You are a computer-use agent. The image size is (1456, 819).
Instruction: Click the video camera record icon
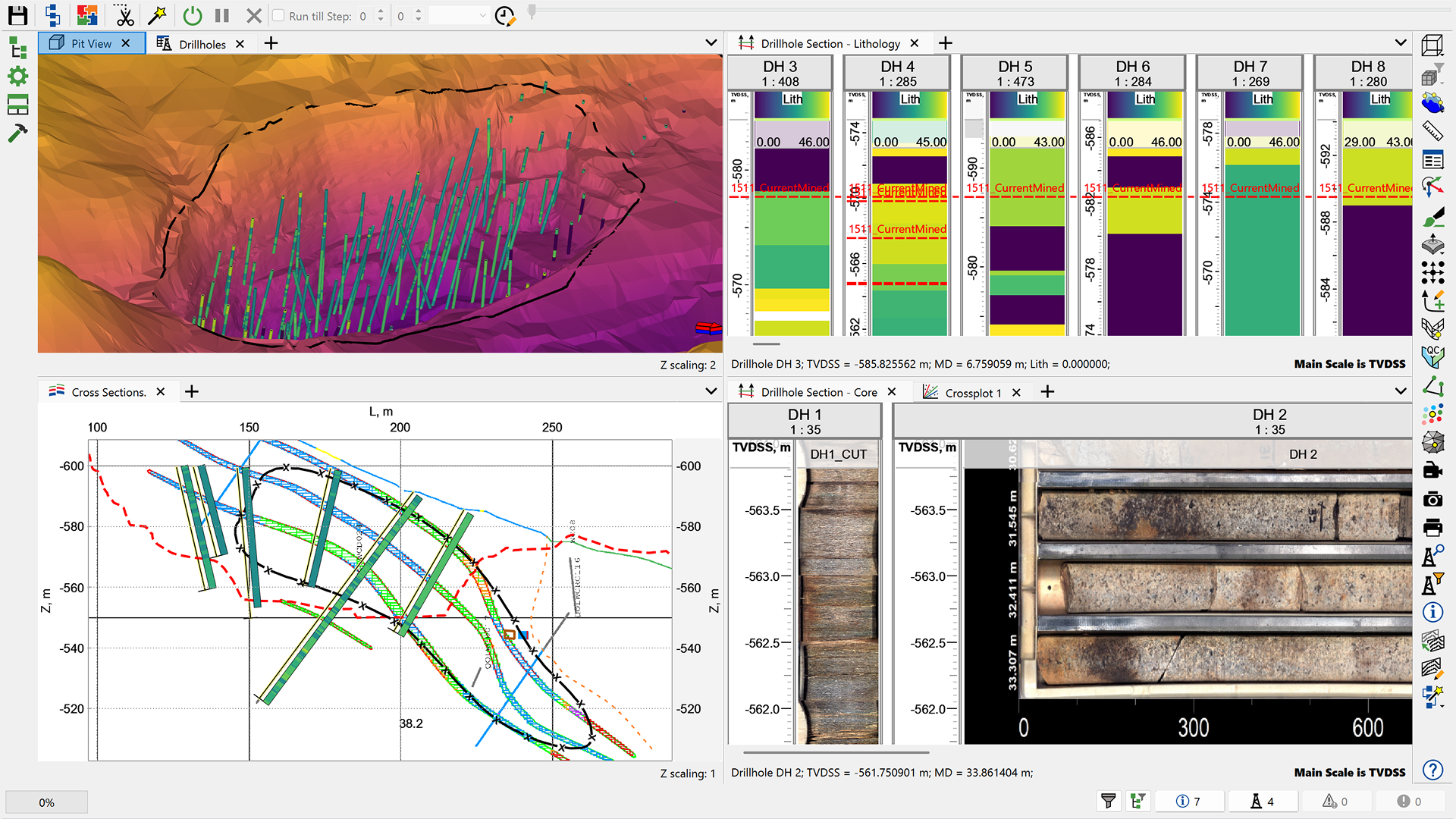pos(1432,470)
